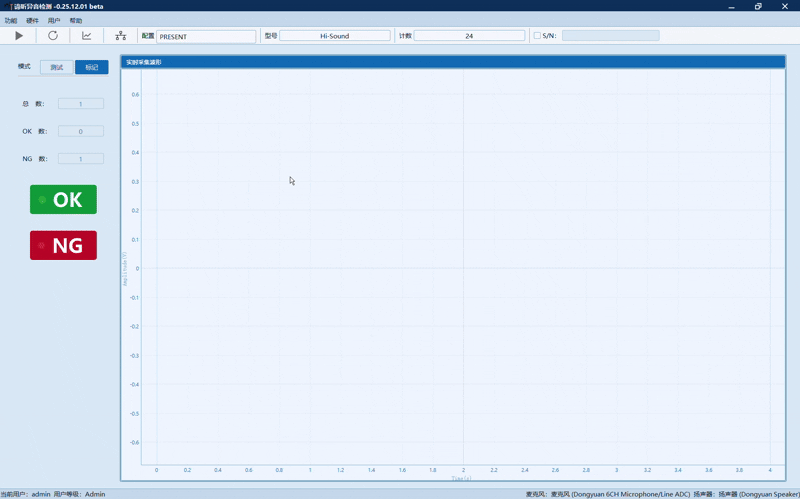Open the network topology toolbar icon
800x499 pixels.
point(120,36)
